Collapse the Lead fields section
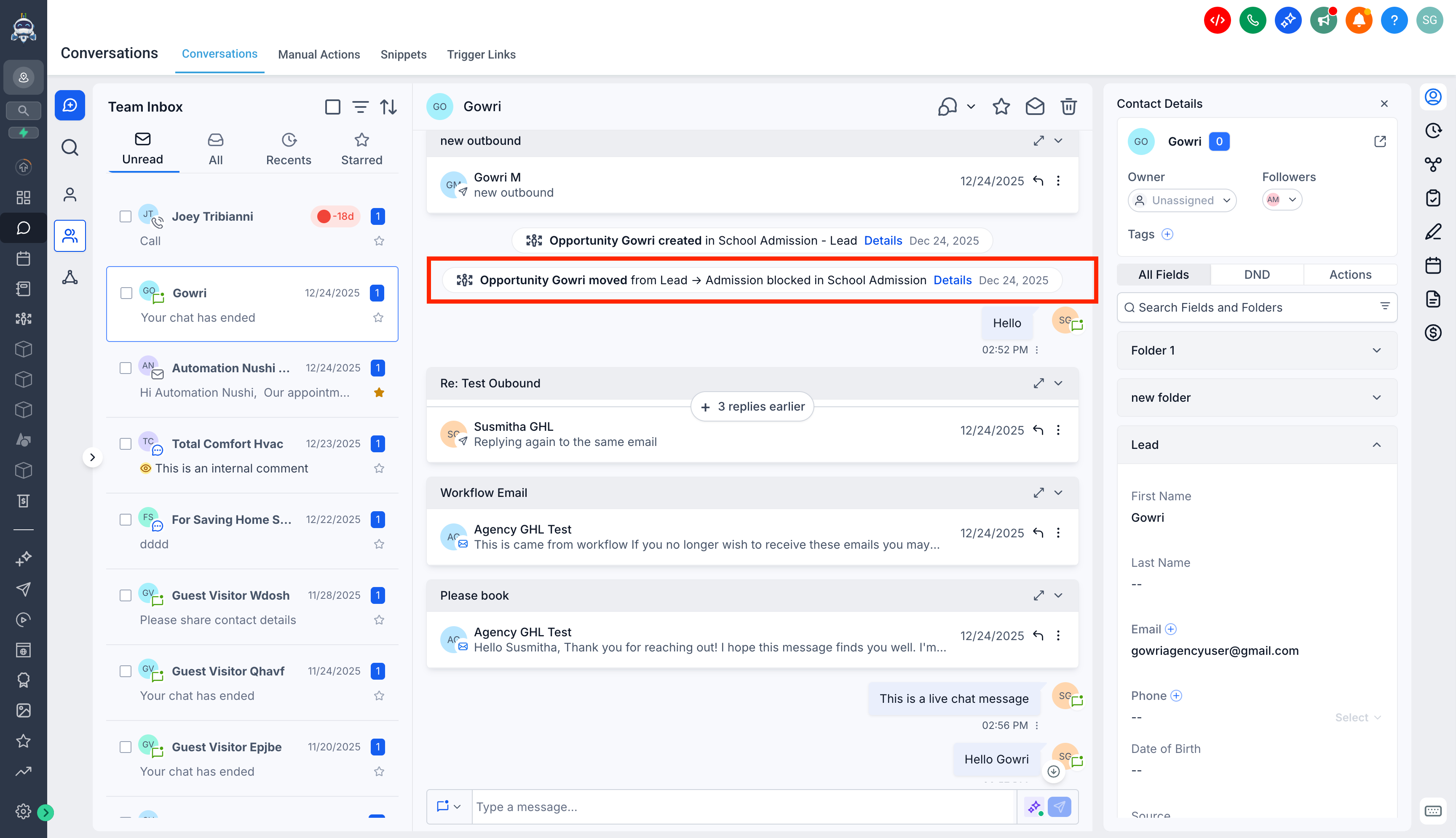This screenshot has height=838, width=1456. click(1377, 444)
